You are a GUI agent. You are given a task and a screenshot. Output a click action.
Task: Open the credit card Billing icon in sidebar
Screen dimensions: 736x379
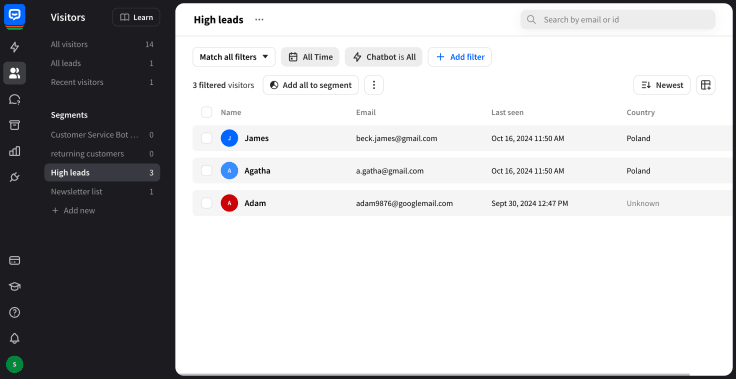pos(15,261)
